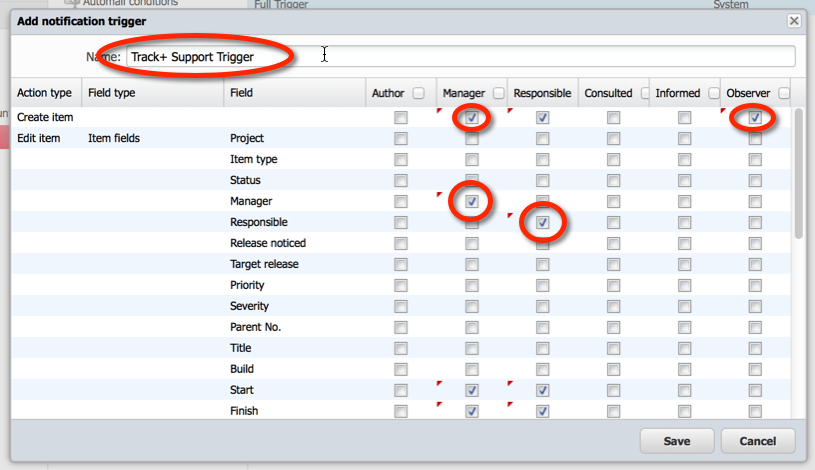The width and height of the screenshot is (815, 470).
Task: Uncheck Responsible checkbox in Responsible field row
Action: pos(542,223)
